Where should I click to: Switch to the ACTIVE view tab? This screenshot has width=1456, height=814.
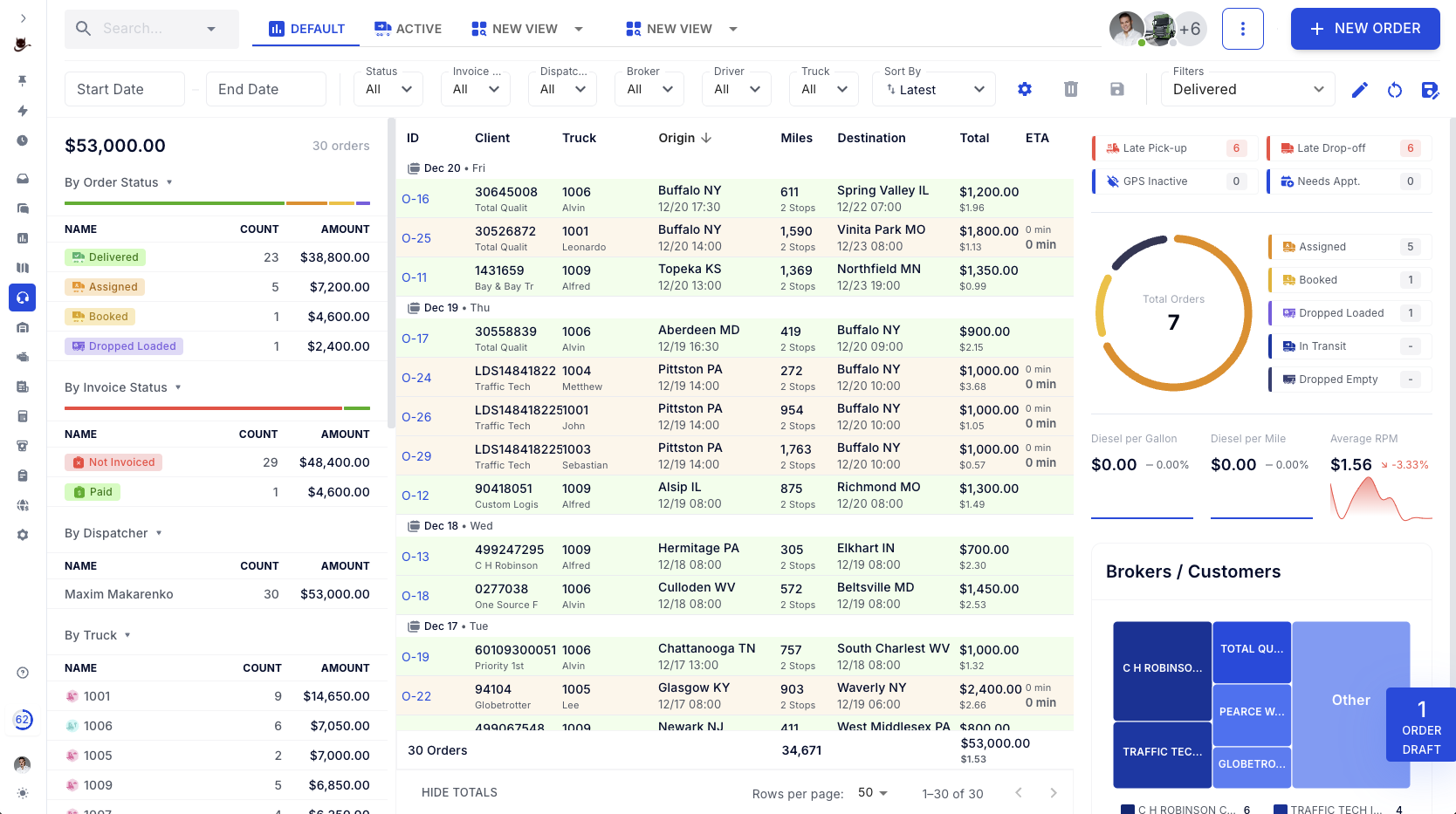coord(408,29)
